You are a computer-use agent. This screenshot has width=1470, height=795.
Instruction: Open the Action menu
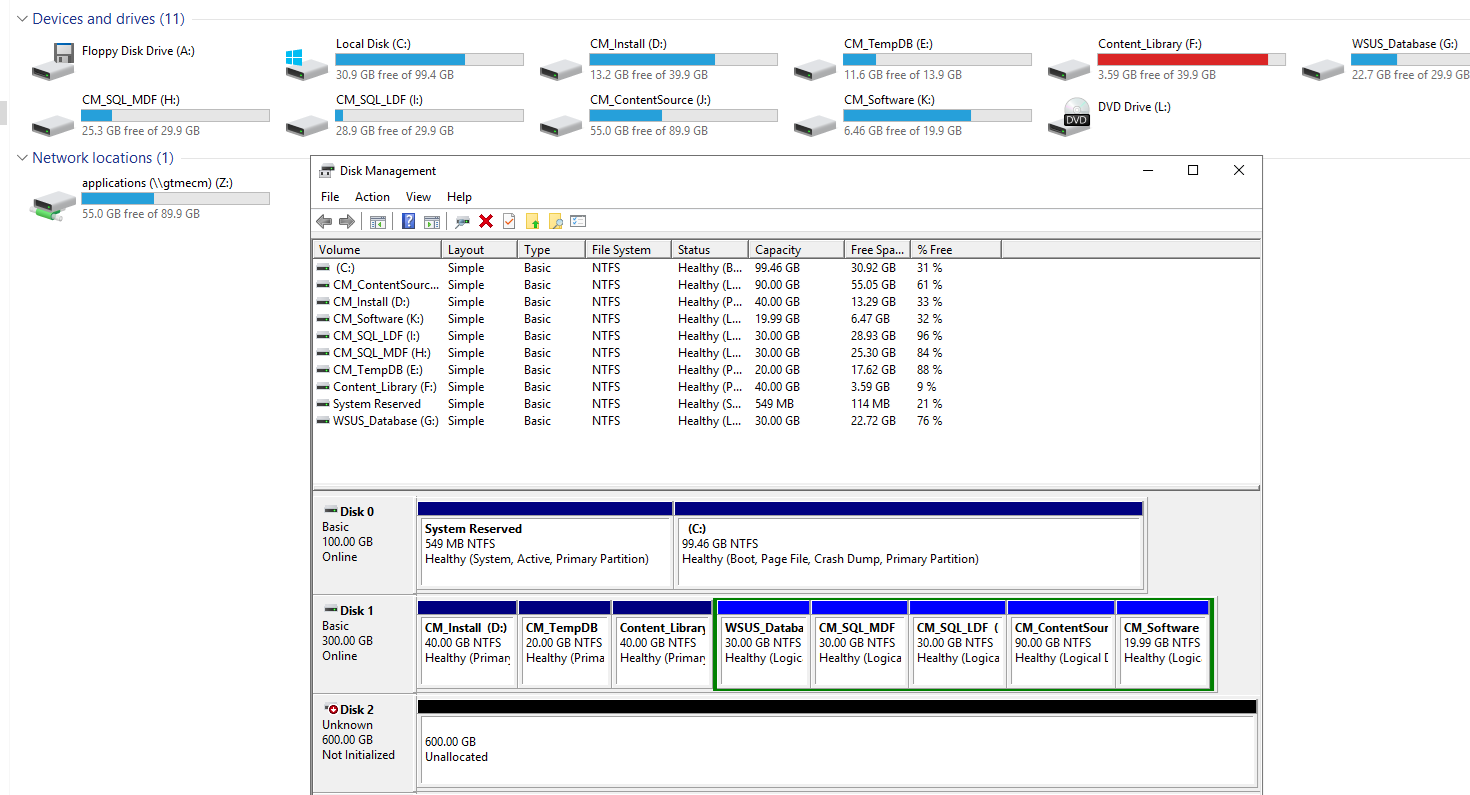point(372,196)
